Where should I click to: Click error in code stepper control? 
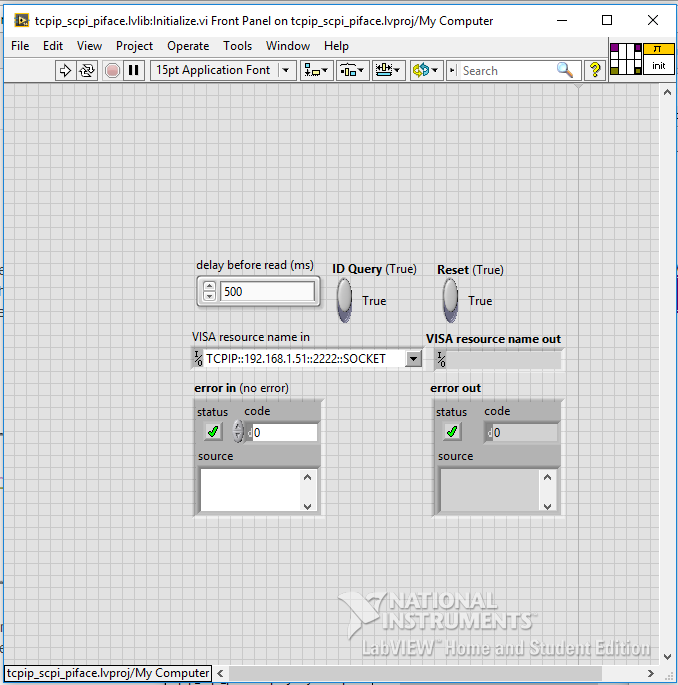(238, 432)
